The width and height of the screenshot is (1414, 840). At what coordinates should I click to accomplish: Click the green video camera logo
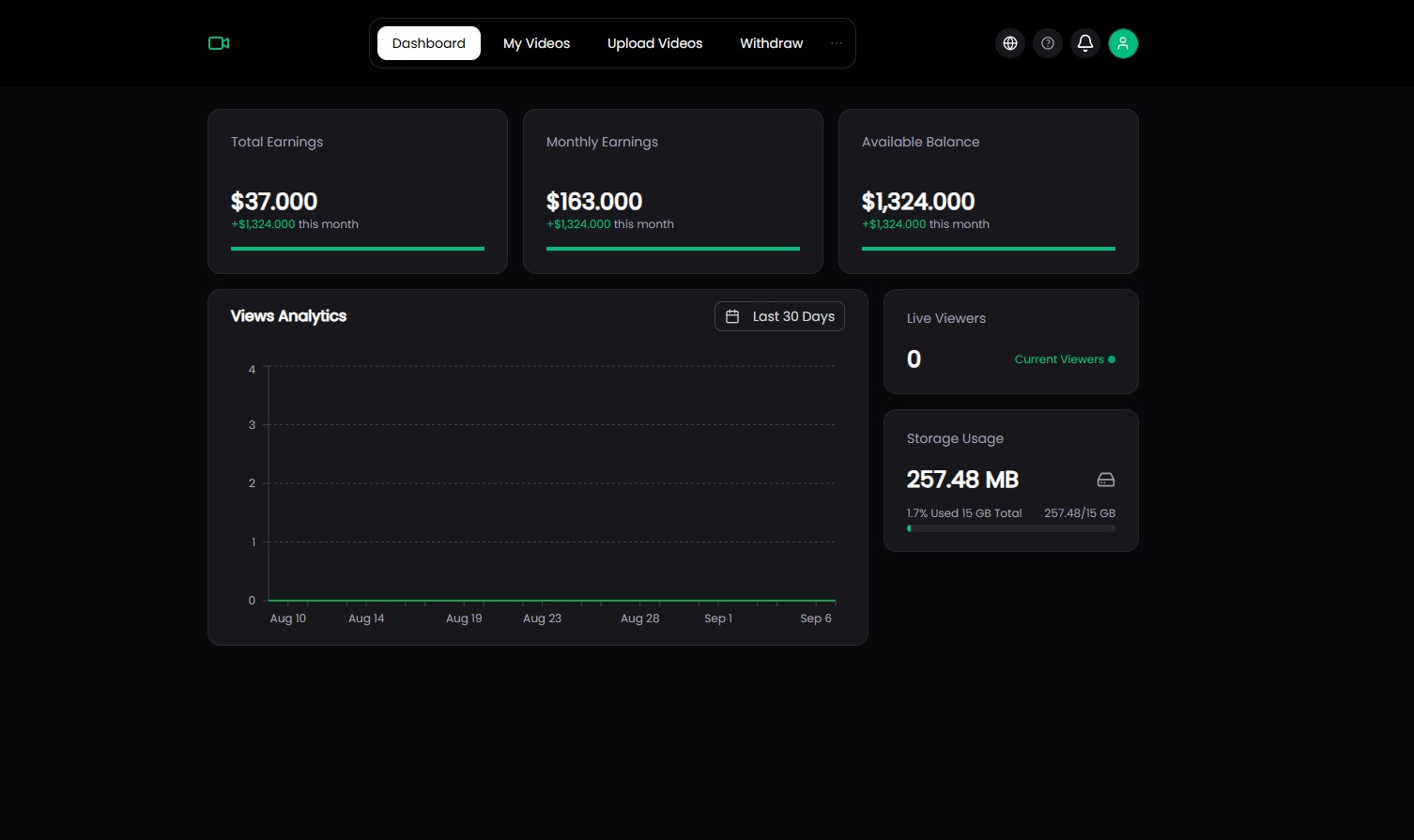pyautogui.click(x=219, y=43)
